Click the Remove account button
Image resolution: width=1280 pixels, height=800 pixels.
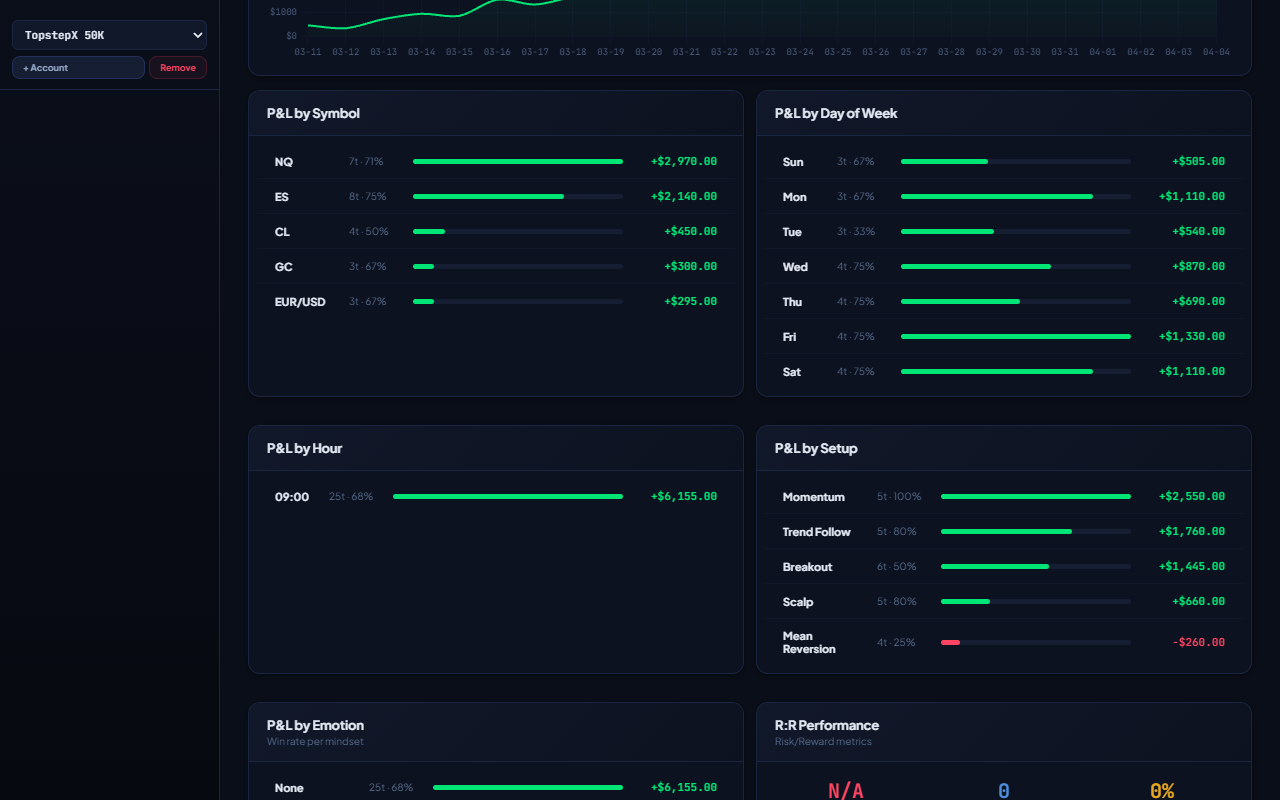tap(178, 67)
